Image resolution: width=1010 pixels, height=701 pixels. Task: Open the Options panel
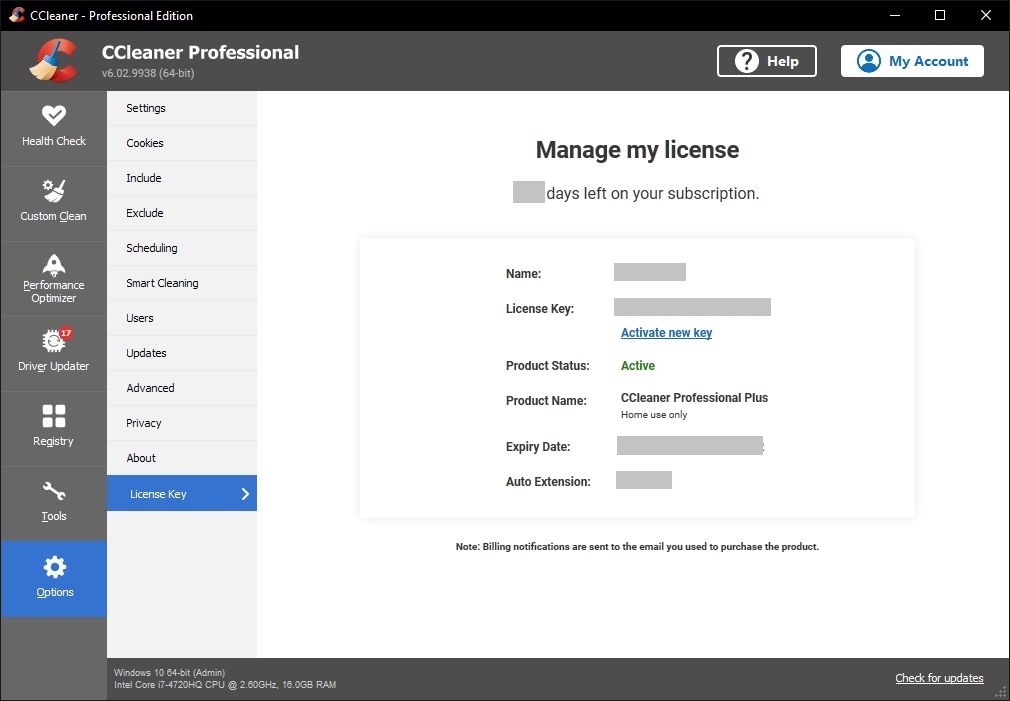(x=54, y=578)
